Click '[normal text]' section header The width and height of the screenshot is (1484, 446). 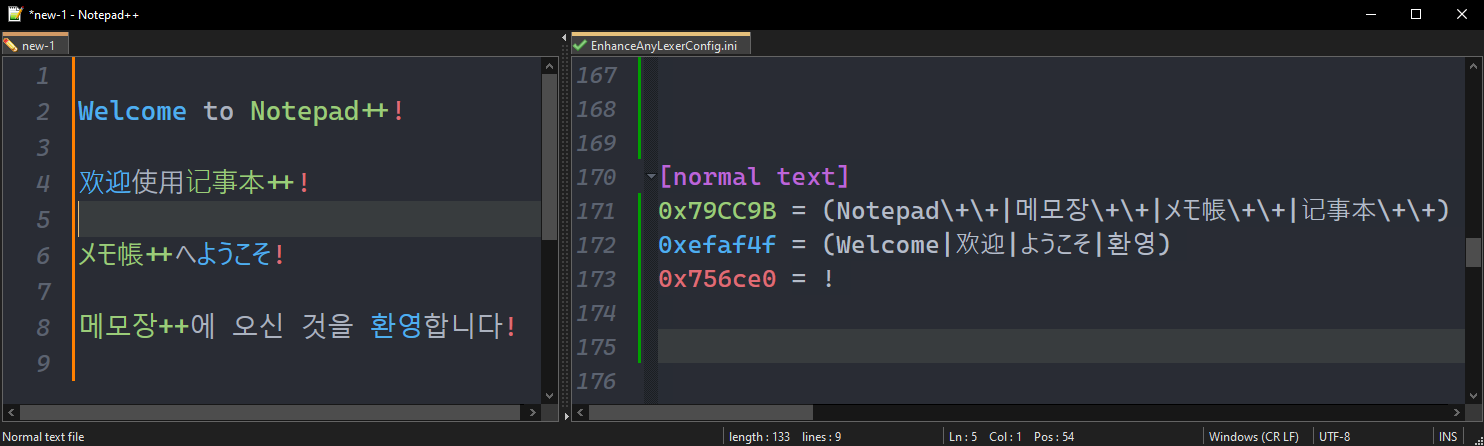[754, 177]
